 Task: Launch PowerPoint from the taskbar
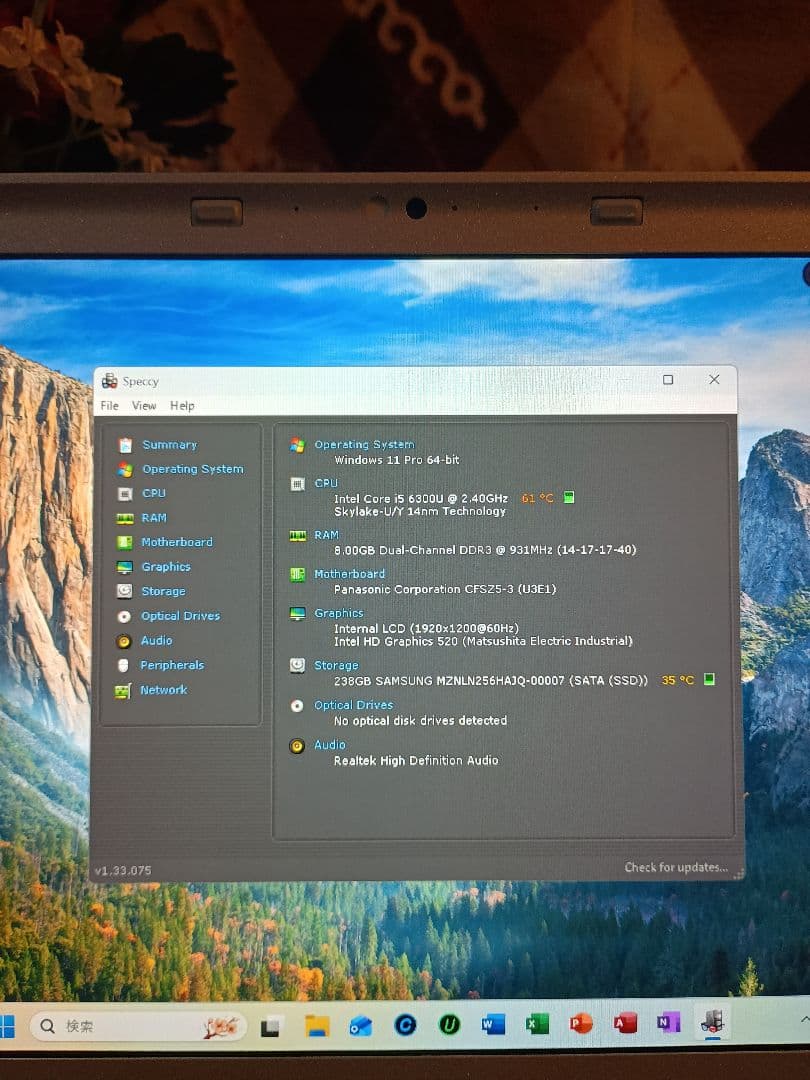tap(581, 1024)
